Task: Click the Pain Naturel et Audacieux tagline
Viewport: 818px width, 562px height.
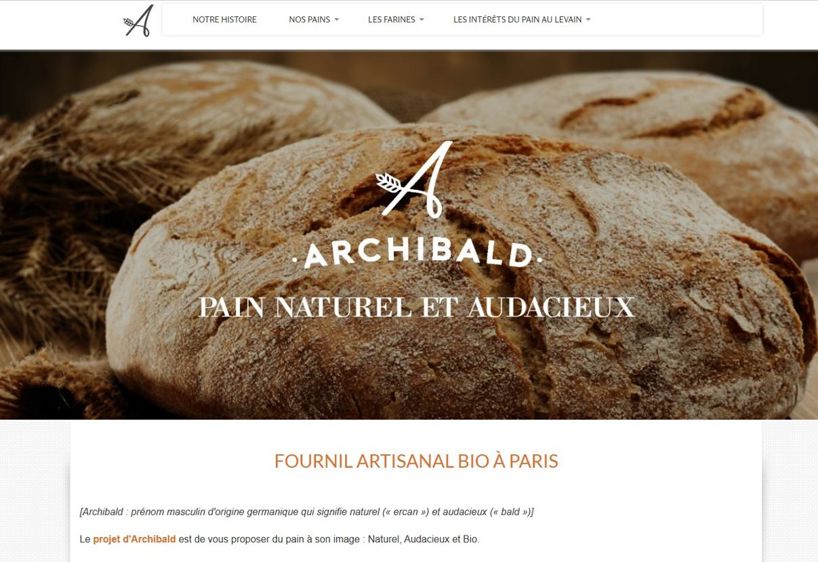Action: (x=416, y=307)
